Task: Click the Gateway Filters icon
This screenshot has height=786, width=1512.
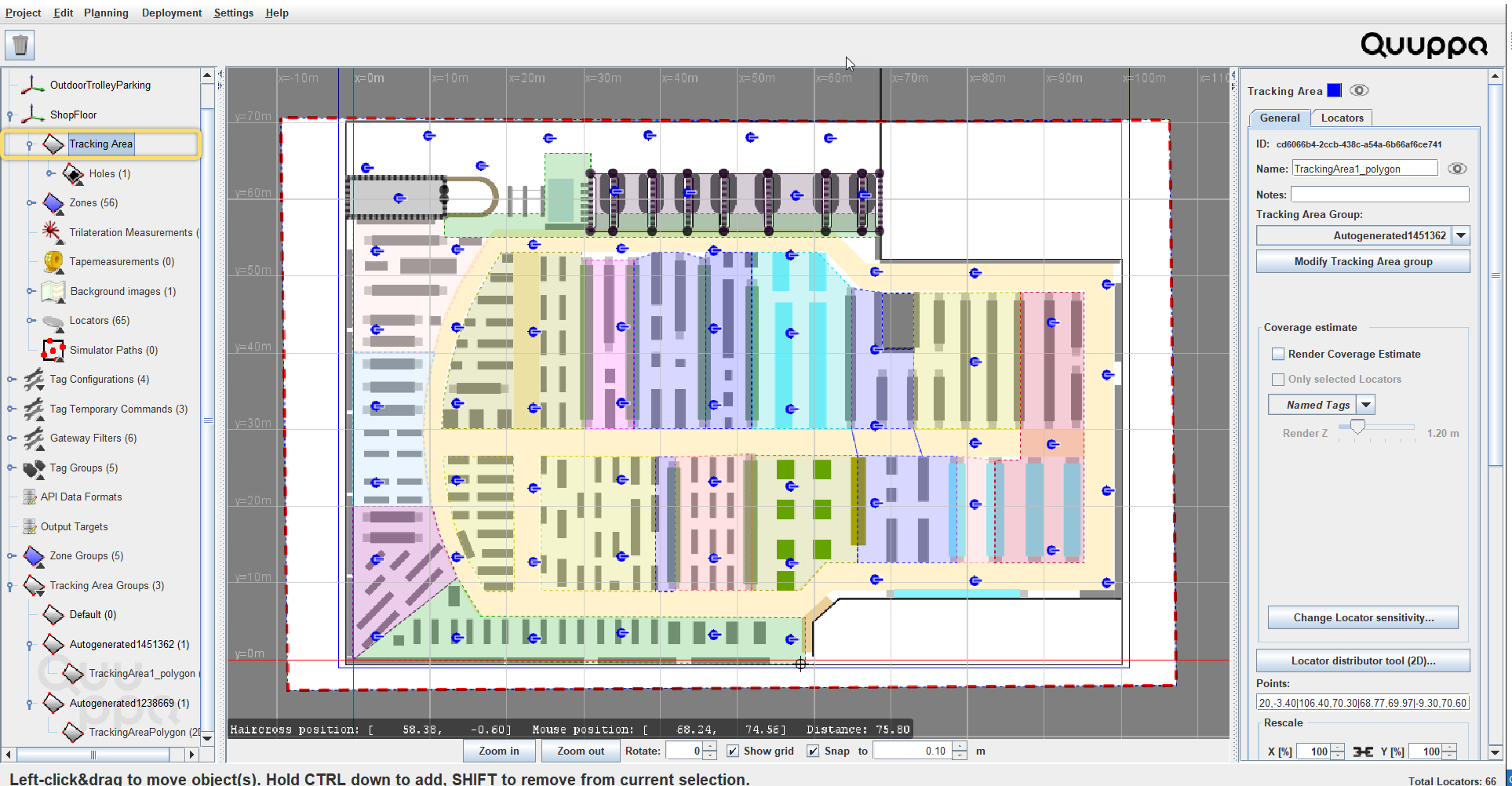Action: (x=34, y=438)
